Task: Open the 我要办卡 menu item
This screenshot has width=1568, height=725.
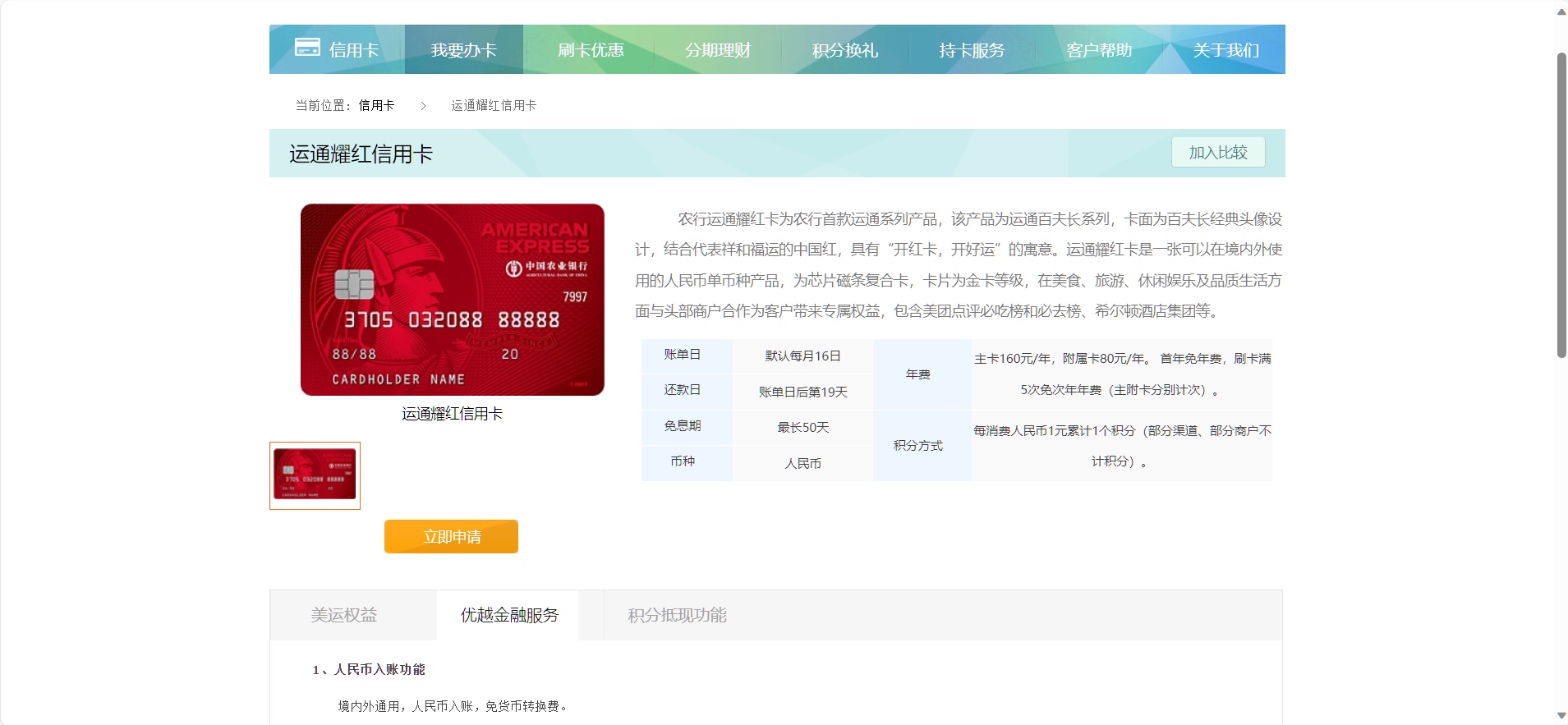Action: pyautogui.click(x=464, y=50)
